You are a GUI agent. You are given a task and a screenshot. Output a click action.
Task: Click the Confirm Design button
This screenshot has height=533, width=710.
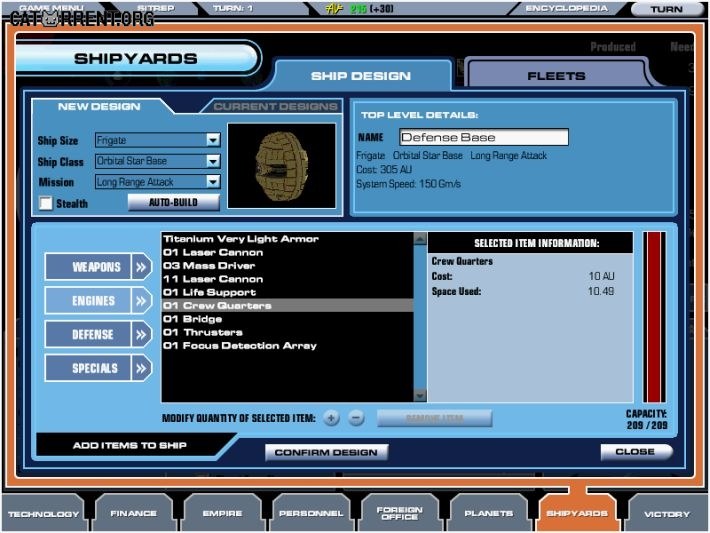tap(326, 452)
